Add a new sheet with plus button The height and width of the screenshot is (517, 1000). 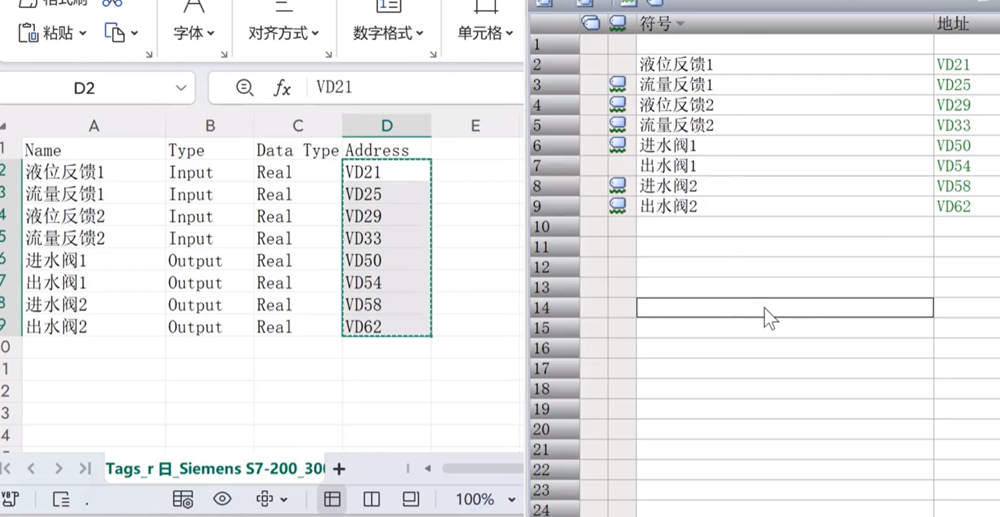click(339, 468)
